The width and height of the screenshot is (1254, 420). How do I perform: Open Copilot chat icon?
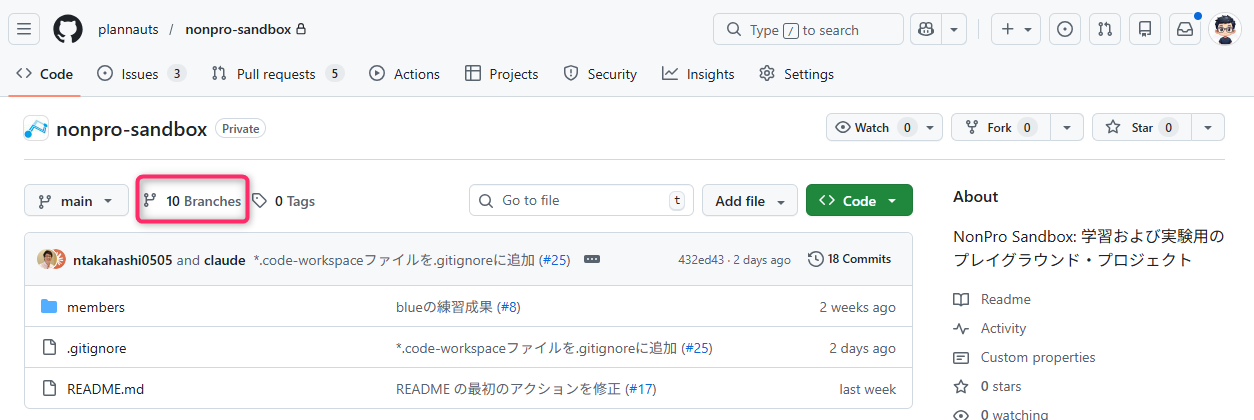pos(925,29)
